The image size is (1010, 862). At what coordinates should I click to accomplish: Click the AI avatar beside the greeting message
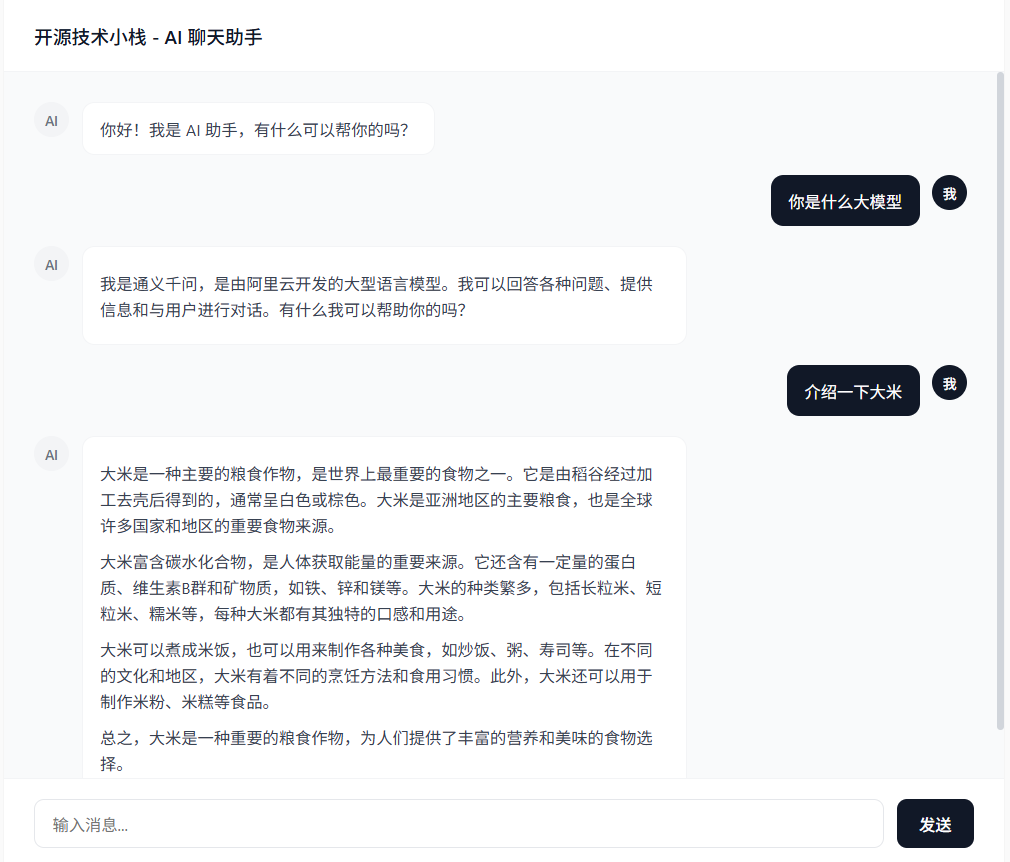pyautogui.click(x=51, y=120)
